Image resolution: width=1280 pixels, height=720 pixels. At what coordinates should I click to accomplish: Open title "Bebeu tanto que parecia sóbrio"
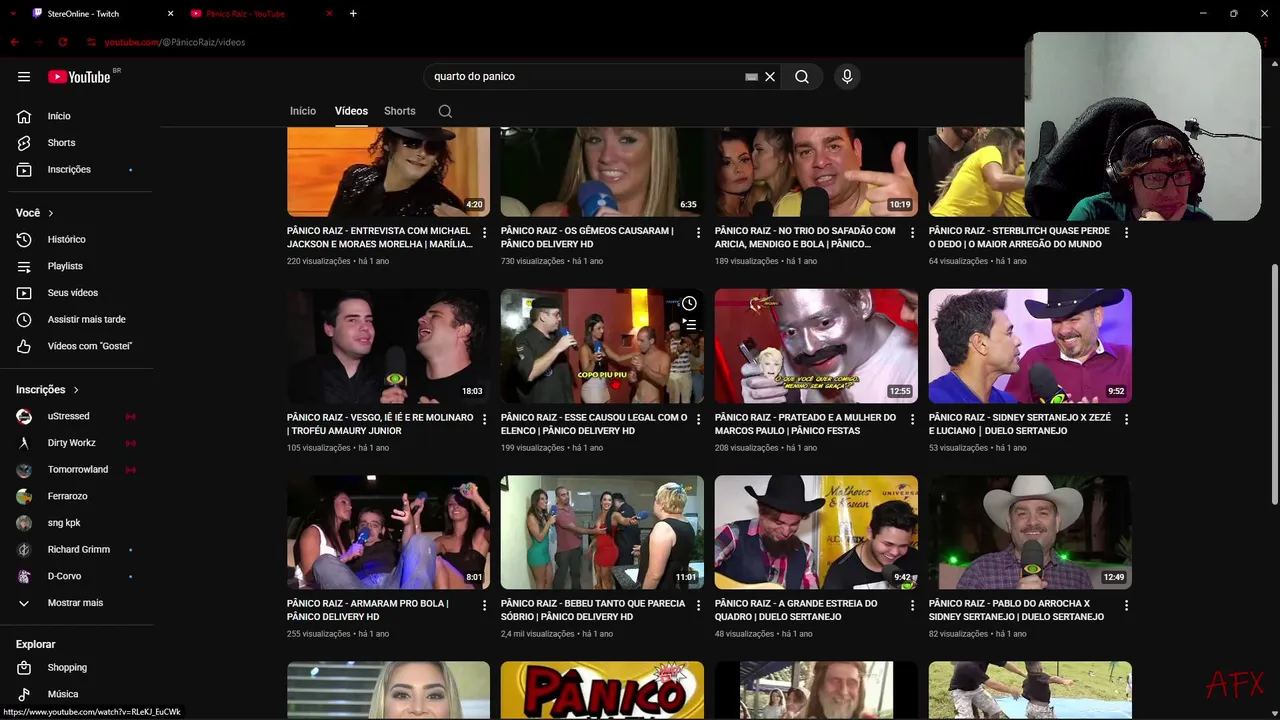pyautogui.click(x=593, y=610)
